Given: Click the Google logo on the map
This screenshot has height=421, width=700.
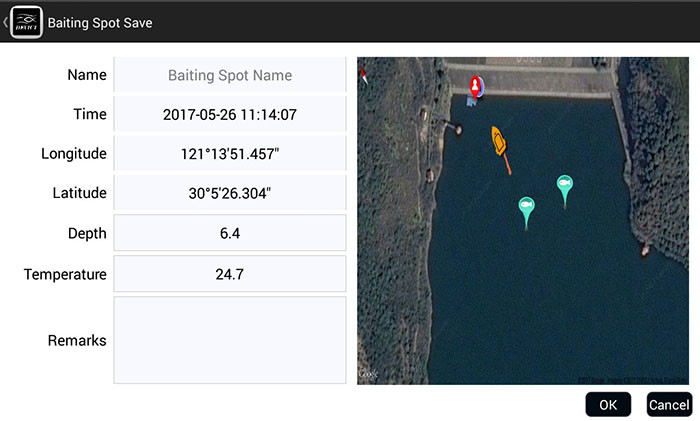Looking at the screenshot, I should (x=368, y=375).
